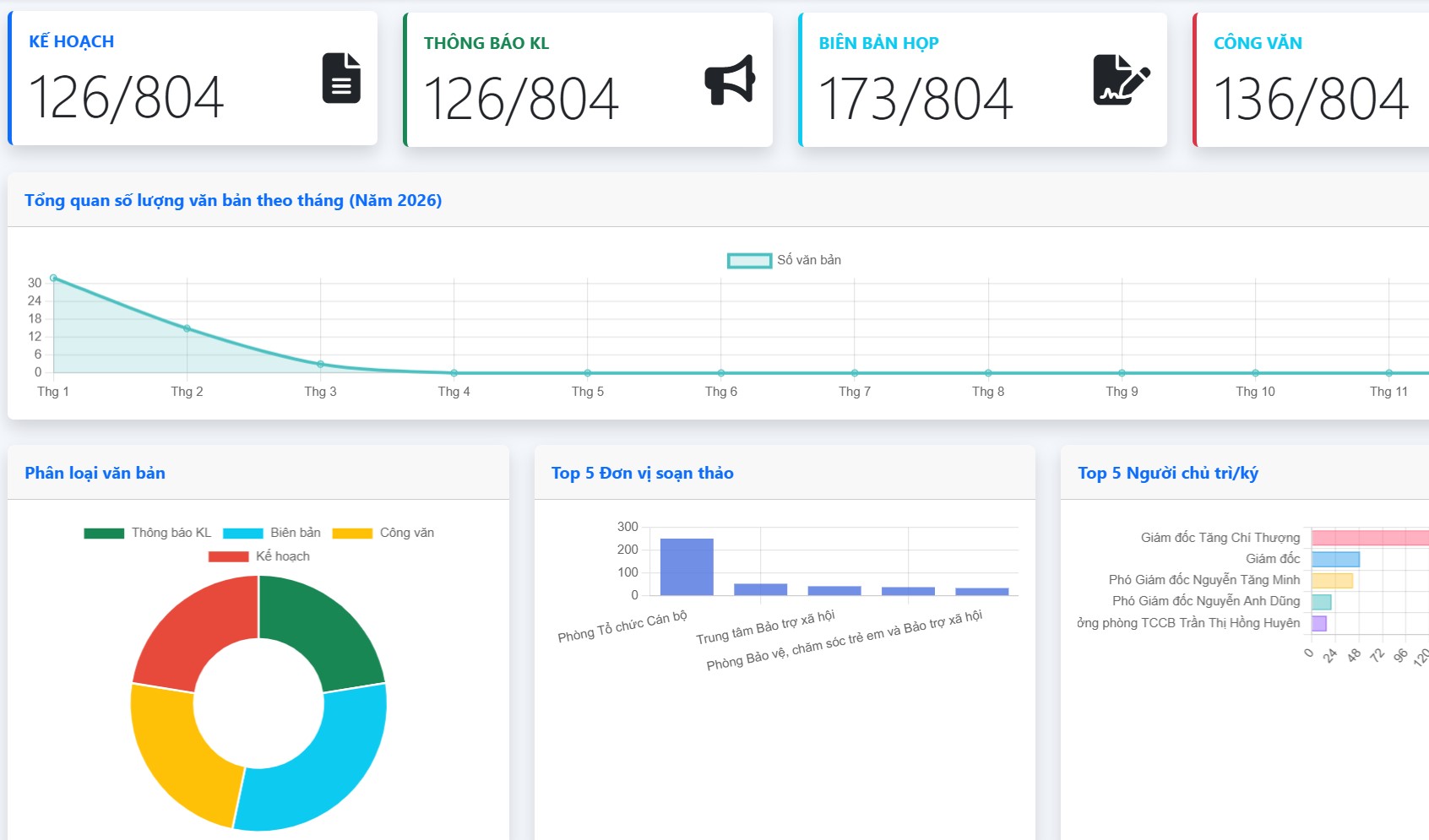Click the Thông báo KL card heading
Viewport: 1429px width, 840px height.
pos(486,43)
